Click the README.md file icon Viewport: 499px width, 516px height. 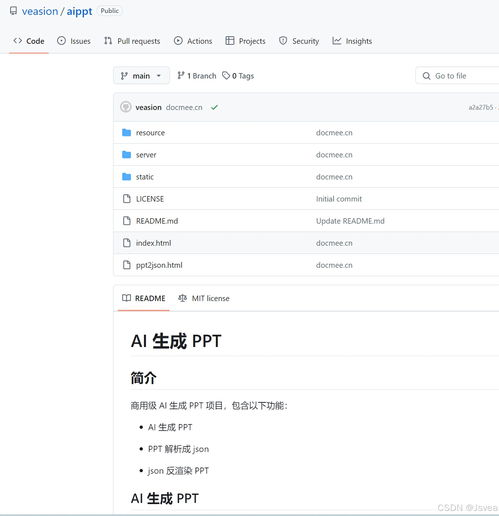127,221
